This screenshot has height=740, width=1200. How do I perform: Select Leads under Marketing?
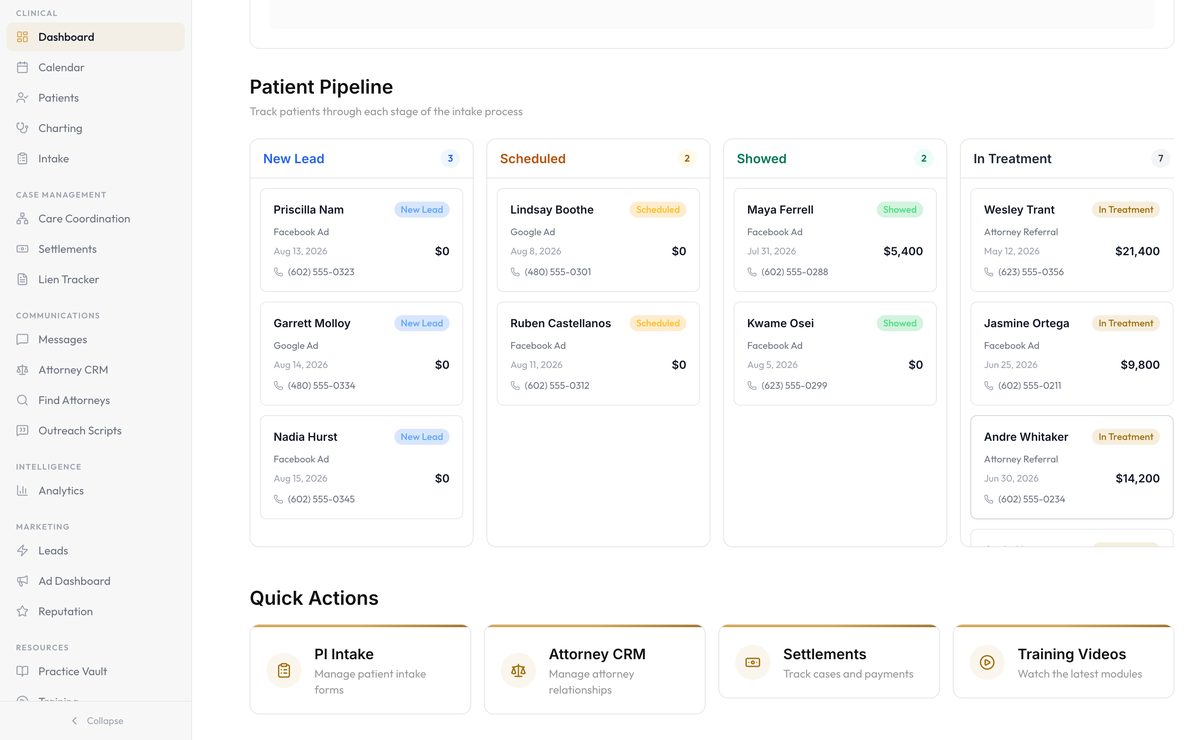pos(95,551)
